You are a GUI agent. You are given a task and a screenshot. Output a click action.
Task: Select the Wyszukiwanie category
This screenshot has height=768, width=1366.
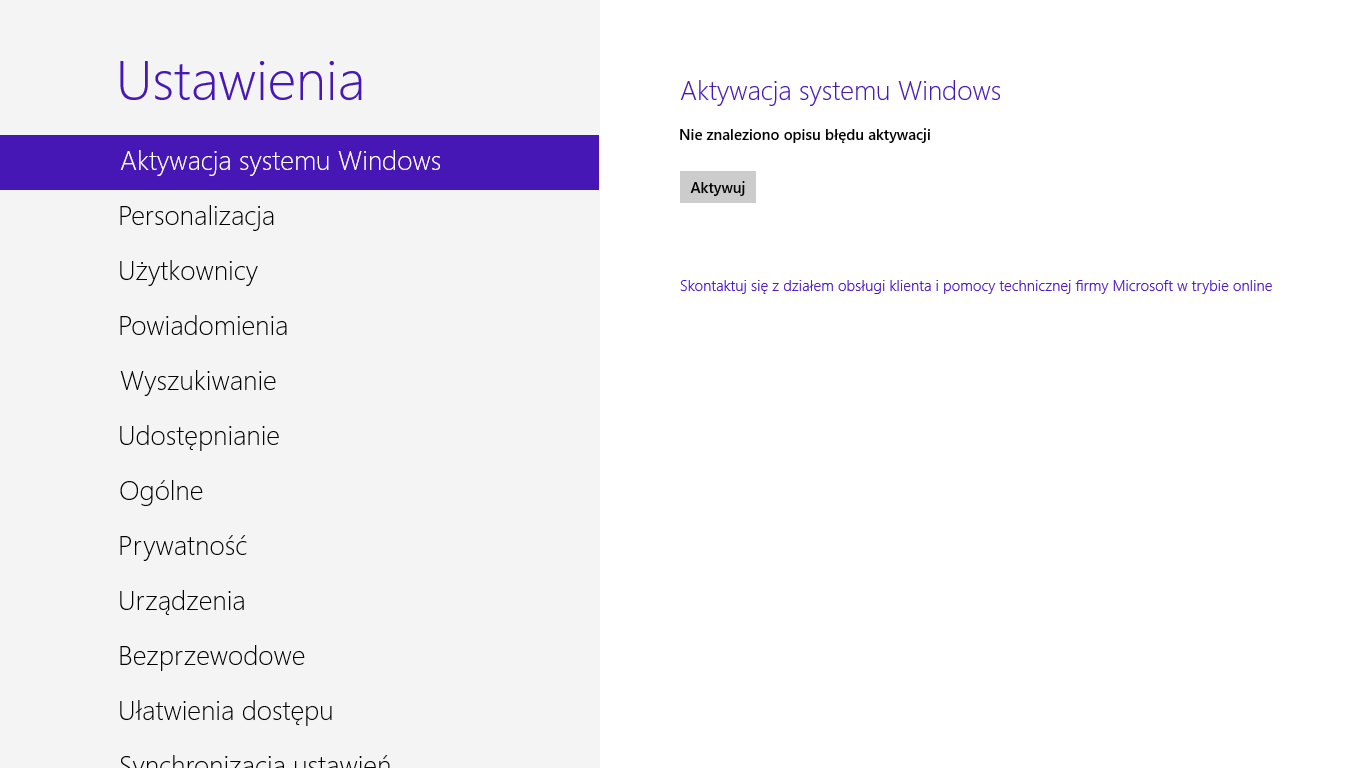[299, 382]
